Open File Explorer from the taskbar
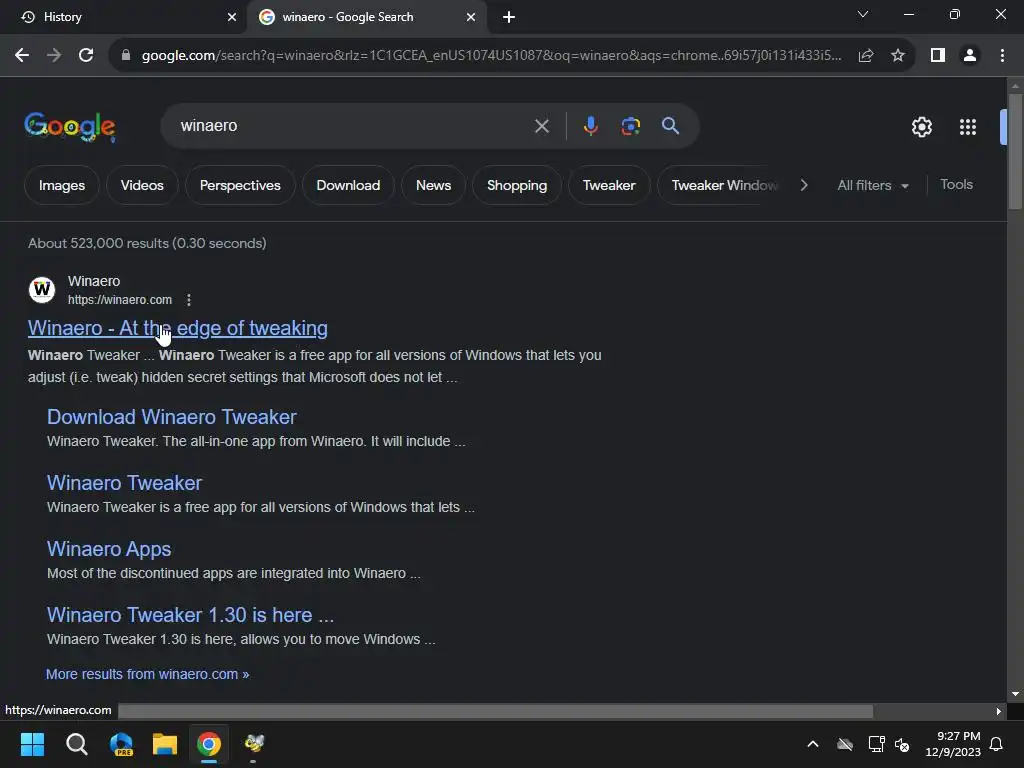This screenshot has width=1024, height=768. tap(165, 744)
